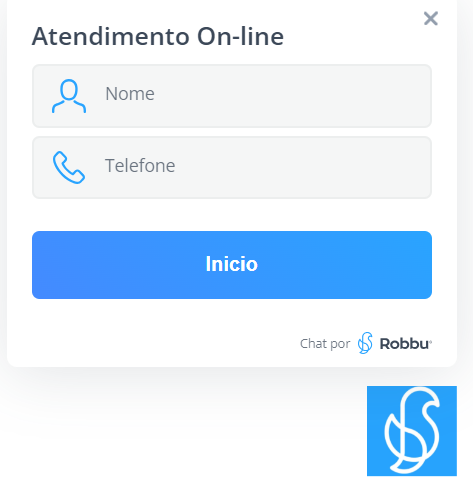The height and width of the screenshot is (488, 473).
Task: Click the blue telephone handset icon
Action: pos(69,167)
